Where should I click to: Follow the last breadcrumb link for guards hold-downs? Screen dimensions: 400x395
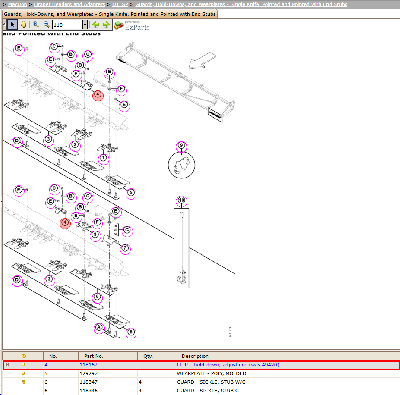tap(242, 4)
